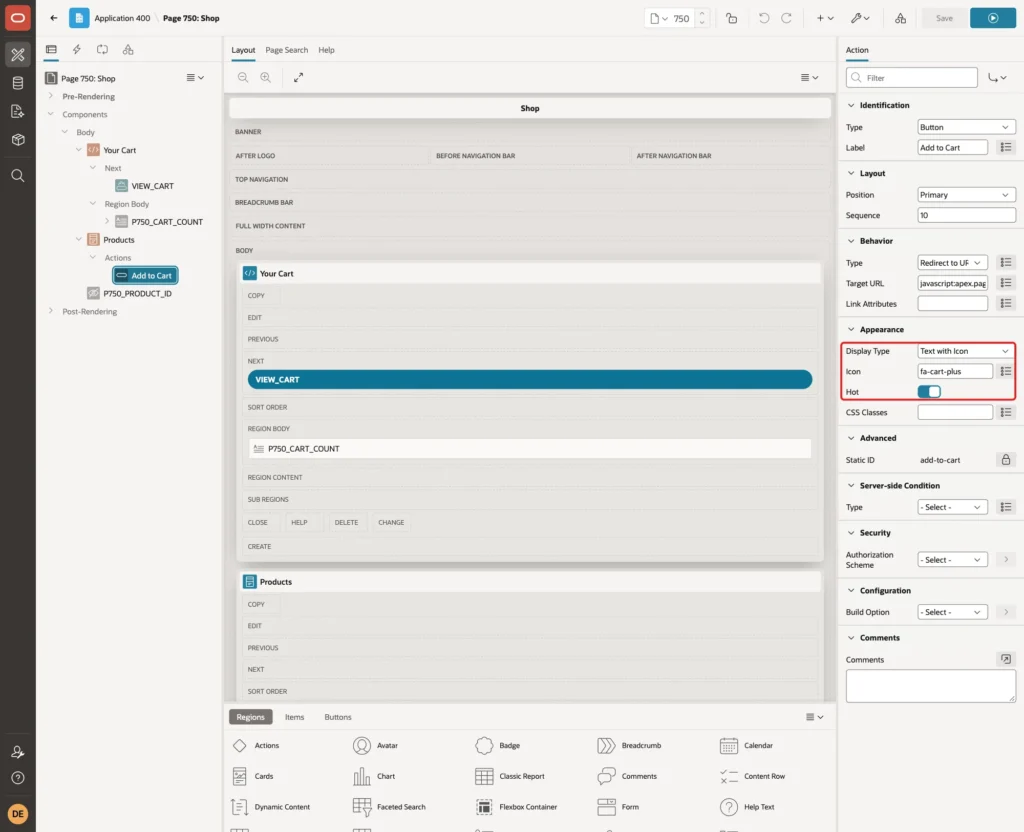The width and height of the screenshot is (1024, 832).
Task: Switch gallery to the Buttons tab
Action: [338, 717]
